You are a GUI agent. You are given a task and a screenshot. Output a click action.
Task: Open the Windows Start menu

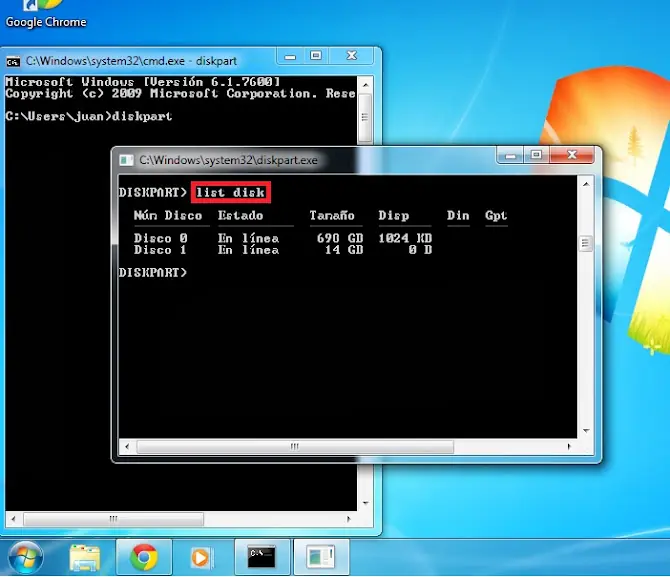[24, 556]
